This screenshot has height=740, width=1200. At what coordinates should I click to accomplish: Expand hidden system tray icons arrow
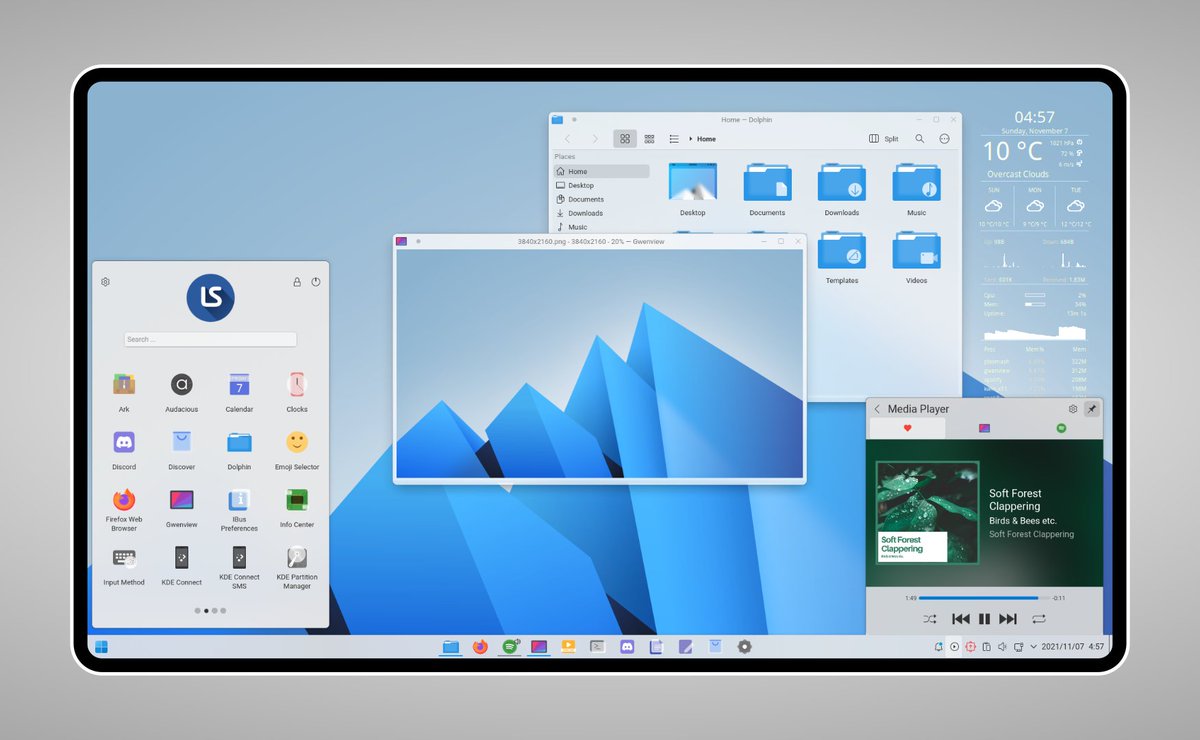[x=1033, y=647]
